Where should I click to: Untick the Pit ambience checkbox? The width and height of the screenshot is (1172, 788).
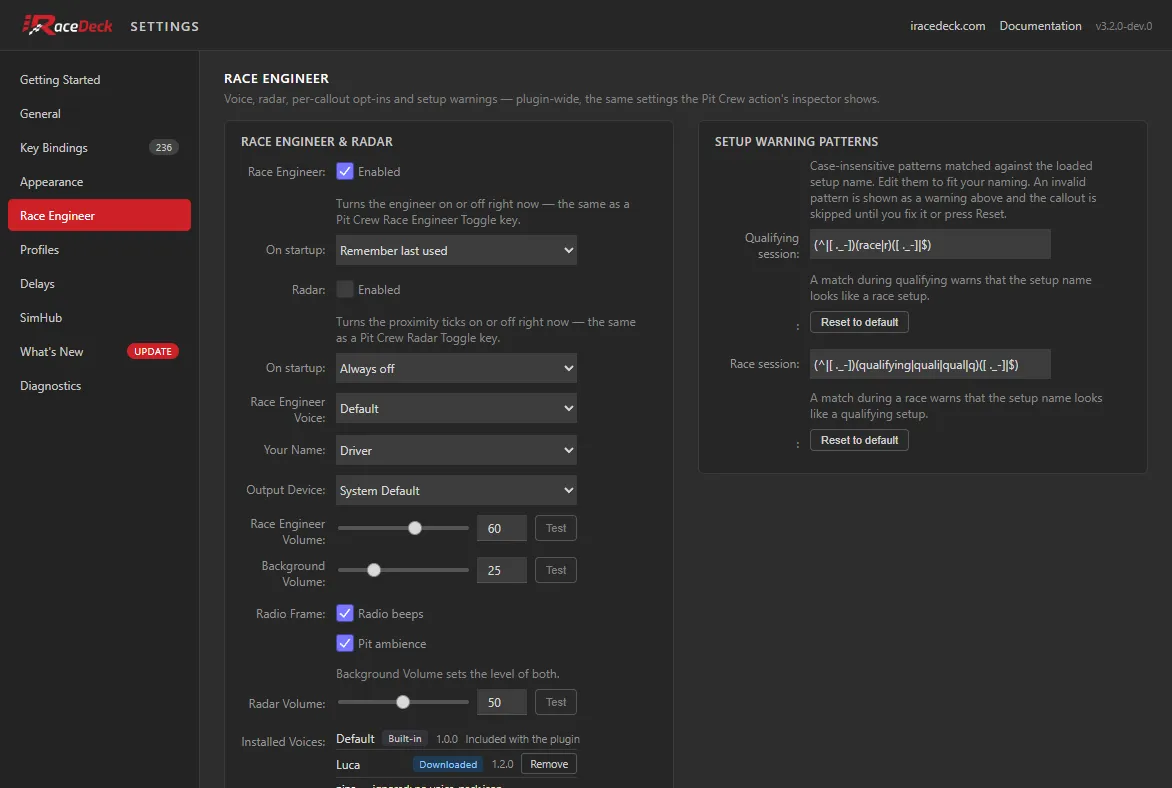(x=345, y=643)
